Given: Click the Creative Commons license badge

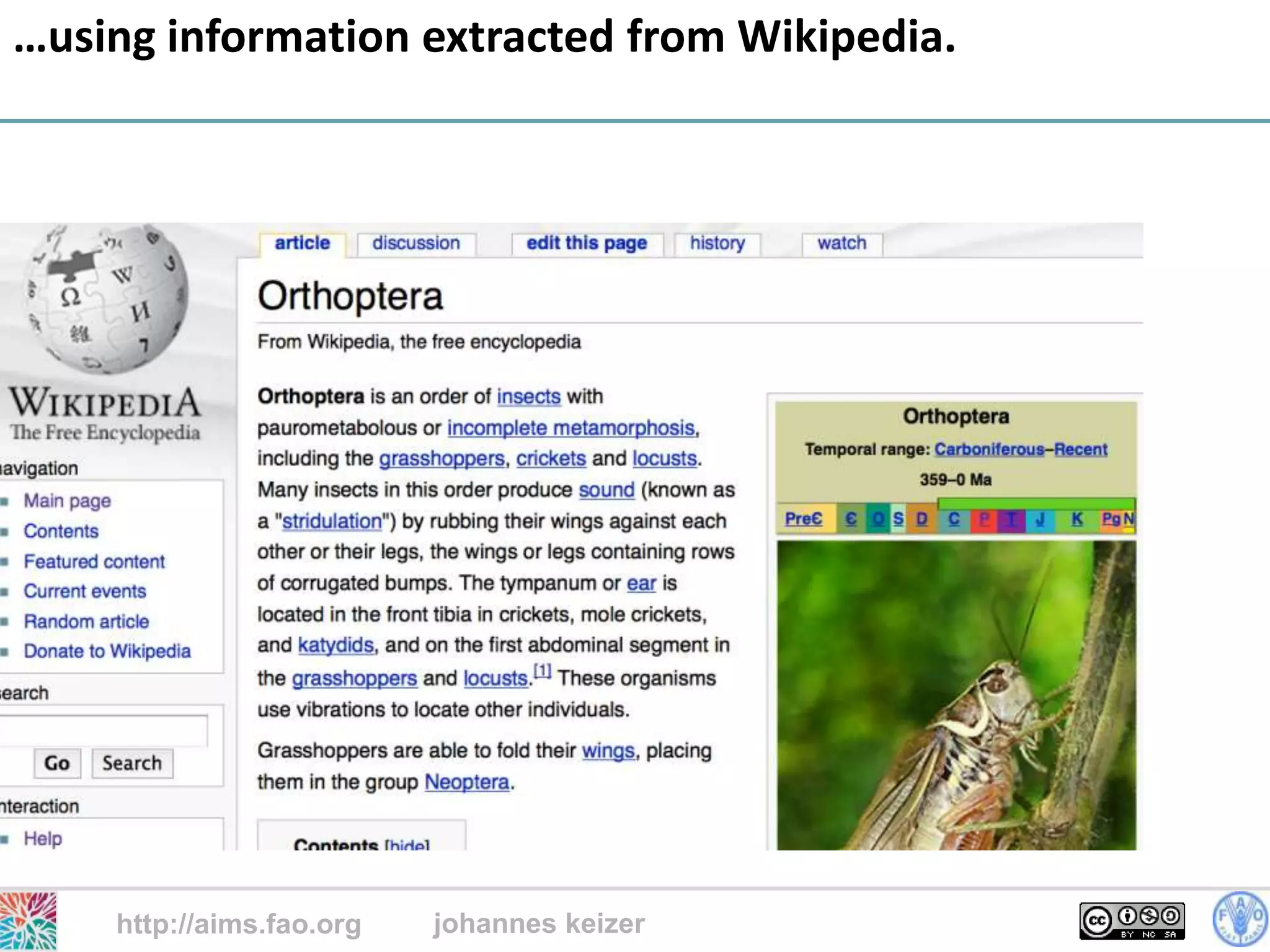Looking at the screenshot, I should pos(1132,921).
